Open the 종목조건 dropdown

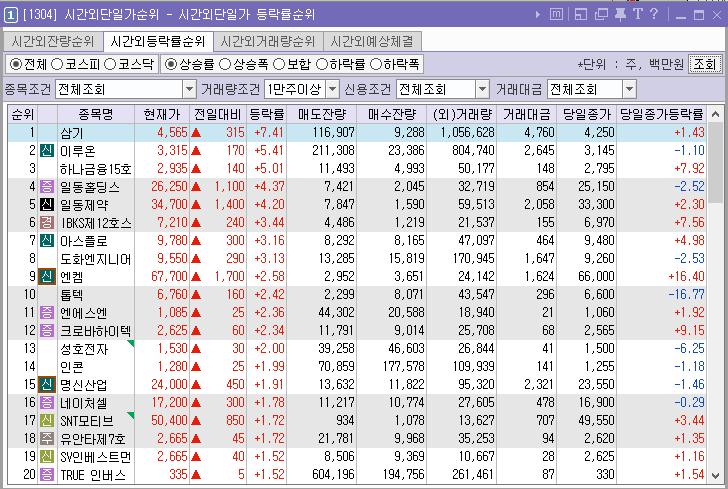[x=189, y=89]
